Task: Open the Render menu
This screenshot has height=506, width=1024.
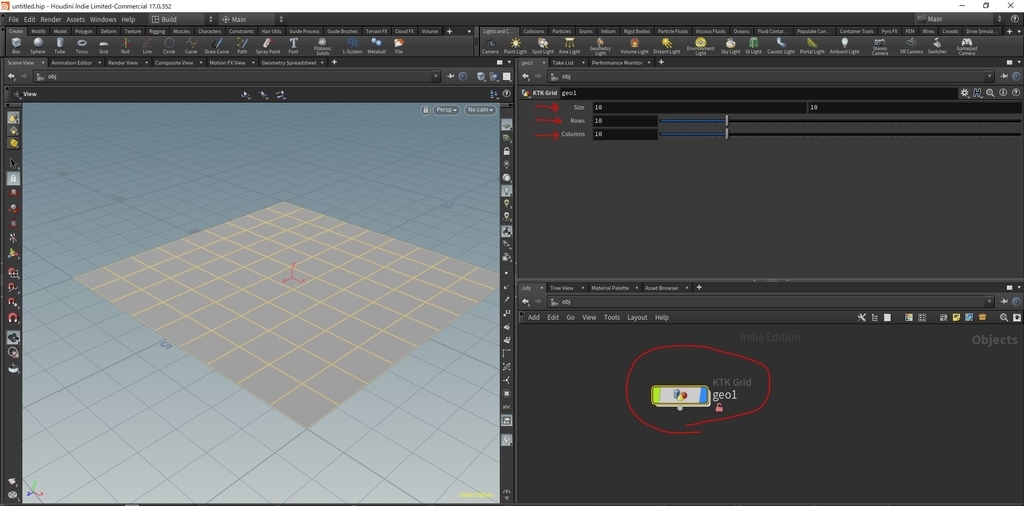Action: tap(51, 20)
